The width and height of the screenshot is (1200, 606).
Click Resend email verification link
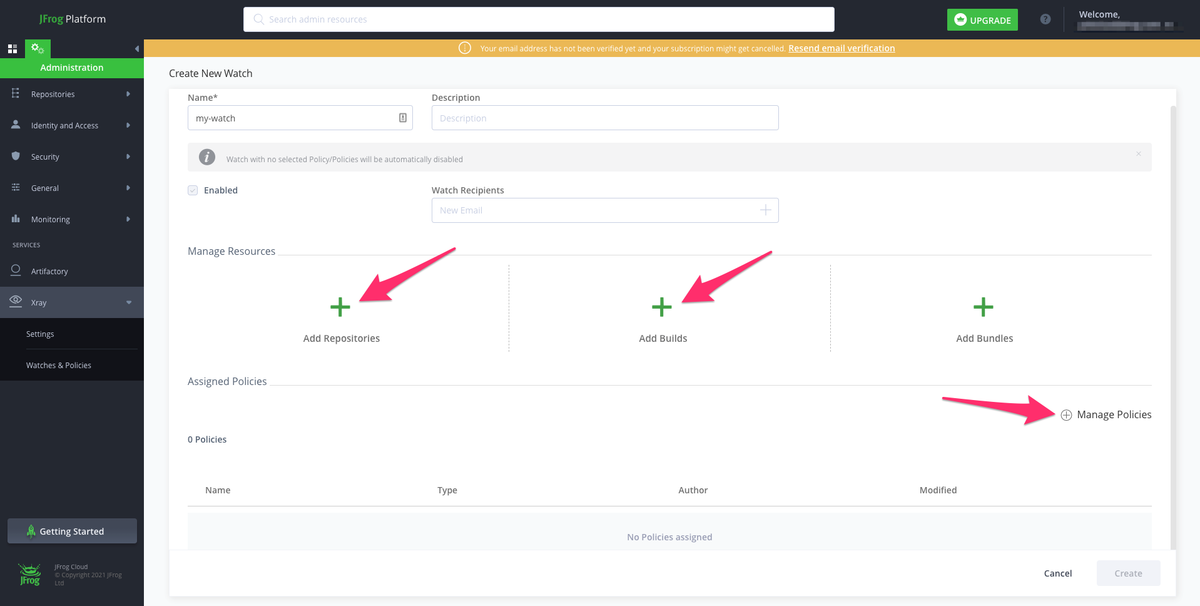842,48
